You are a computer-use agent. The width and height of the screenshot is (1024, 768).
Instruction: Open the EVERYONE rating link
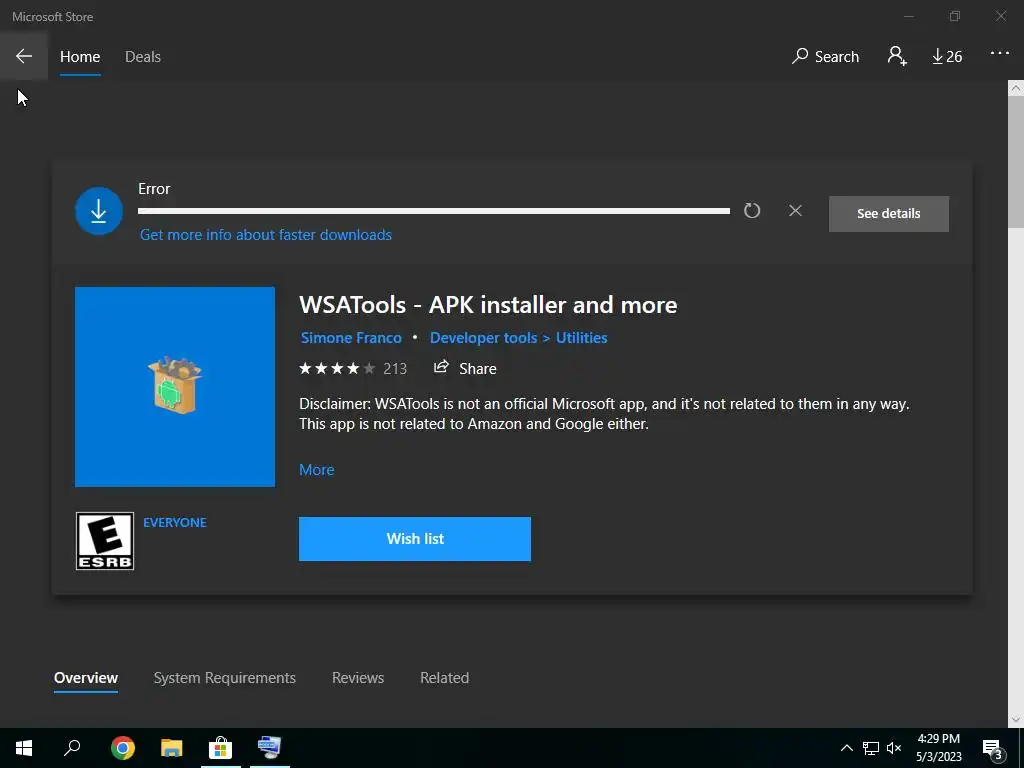(174, 522)
